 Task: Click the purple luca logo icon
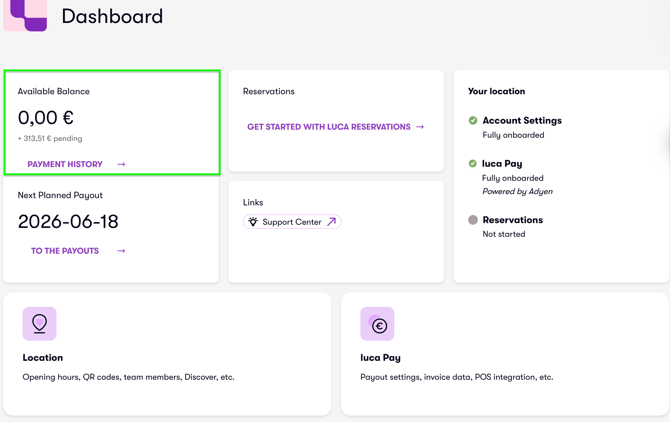click(25, 15)
